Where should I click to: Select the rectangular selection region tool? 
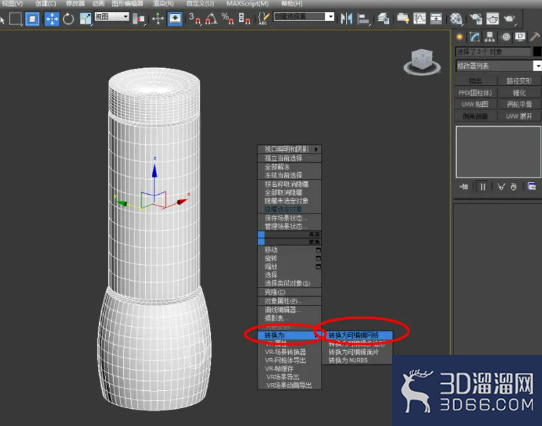tap(15, 18)
